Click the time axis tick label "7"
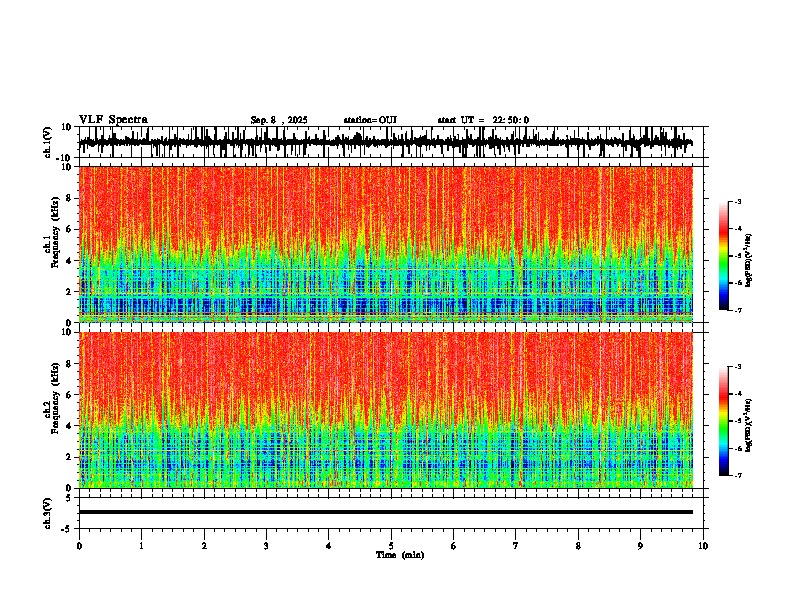The width and height of the screenshot is (792, 612). [x=516, y=546]
